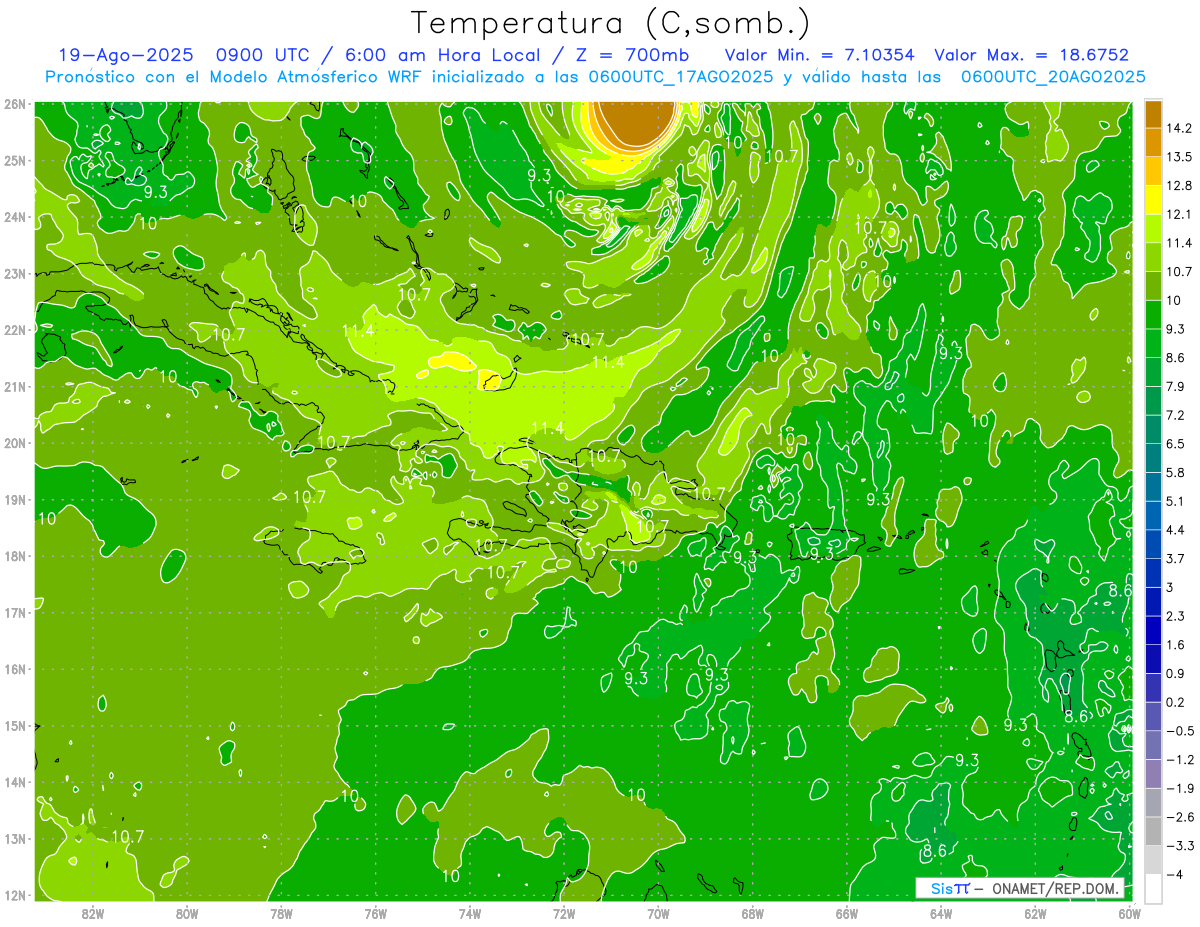Click the brown warm-core maximum on the map
Viewport: 1200px width, 927px height.
[x=634, y=122]
